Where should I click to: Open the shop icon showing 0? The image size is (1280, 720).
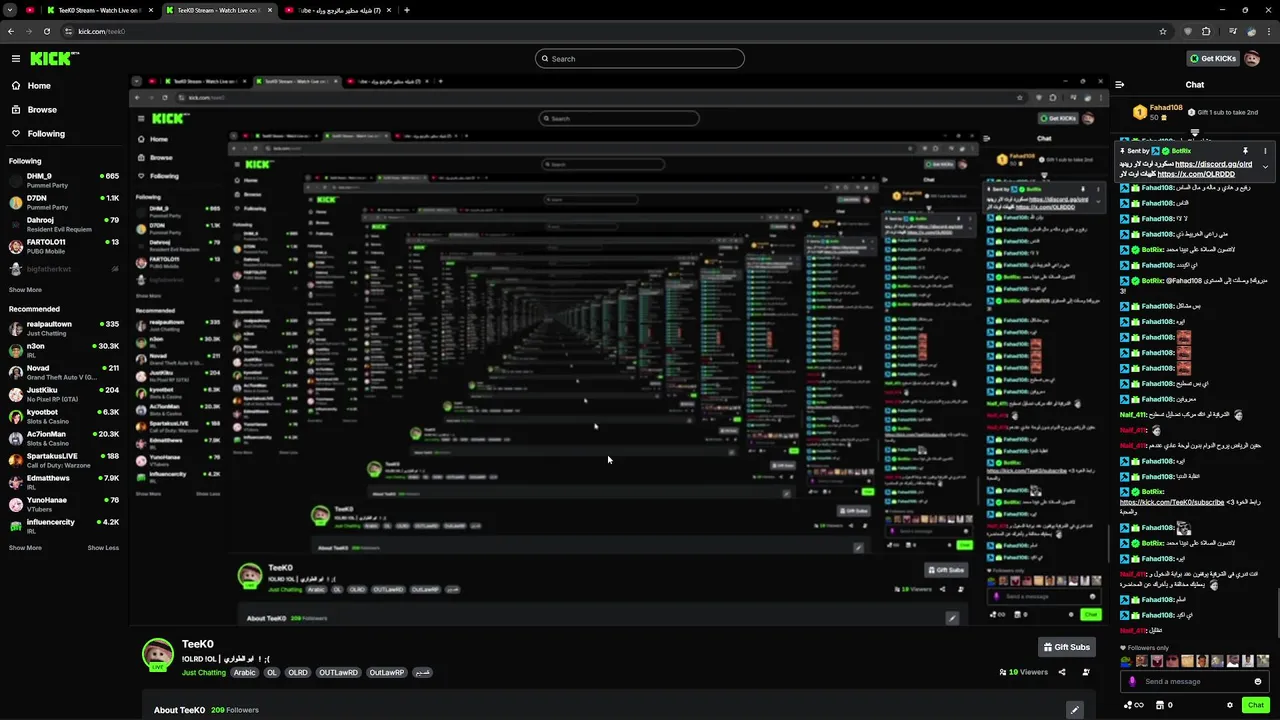[x=1165, y=705]
